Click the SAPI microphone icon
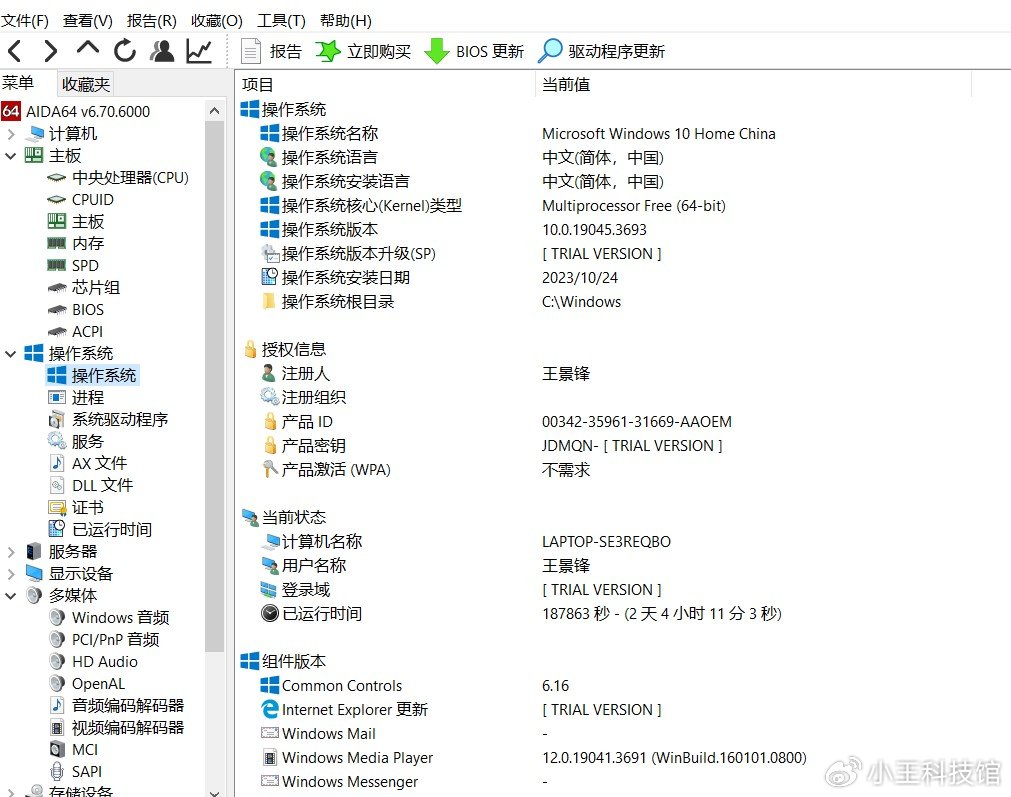 tap(57, 772)
